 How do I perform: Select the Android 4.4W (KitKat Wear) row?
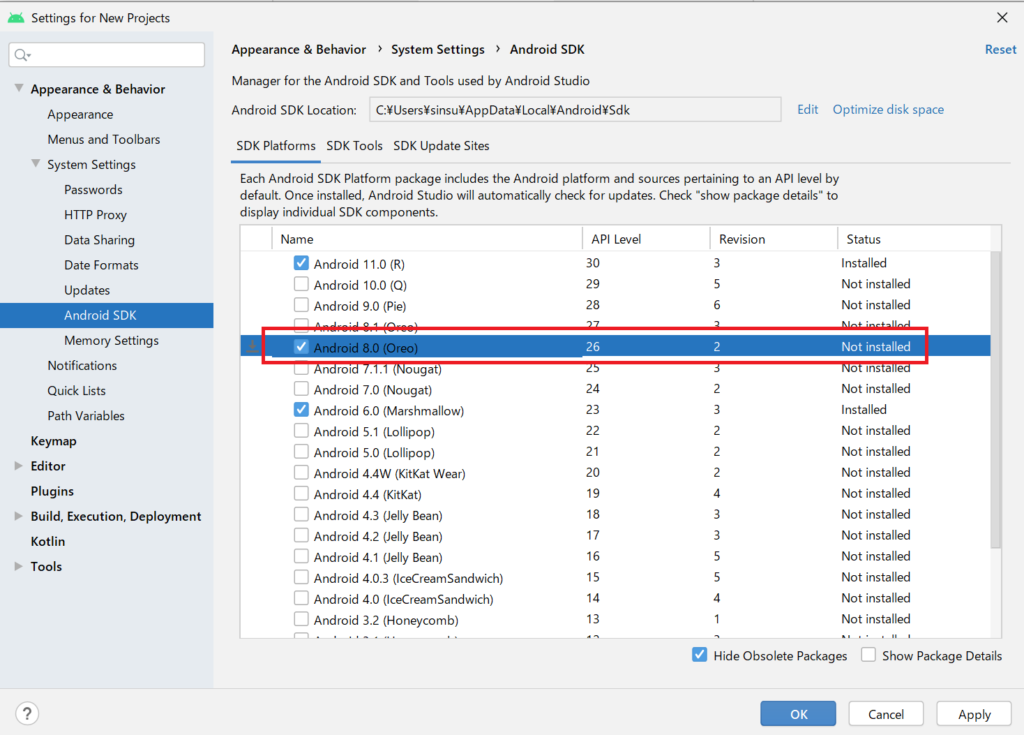pos(615,472)
